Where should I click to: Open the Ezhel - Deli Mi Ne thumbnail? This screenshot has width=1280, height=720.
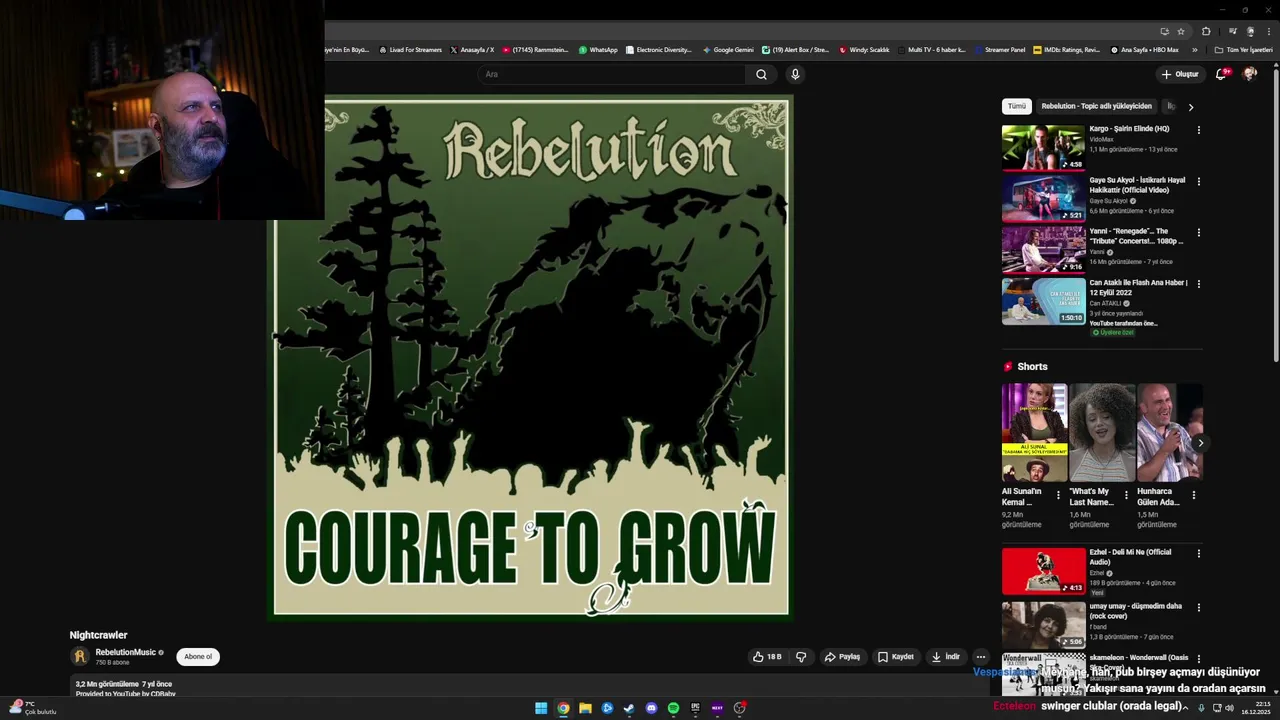tap(1043, 571)
